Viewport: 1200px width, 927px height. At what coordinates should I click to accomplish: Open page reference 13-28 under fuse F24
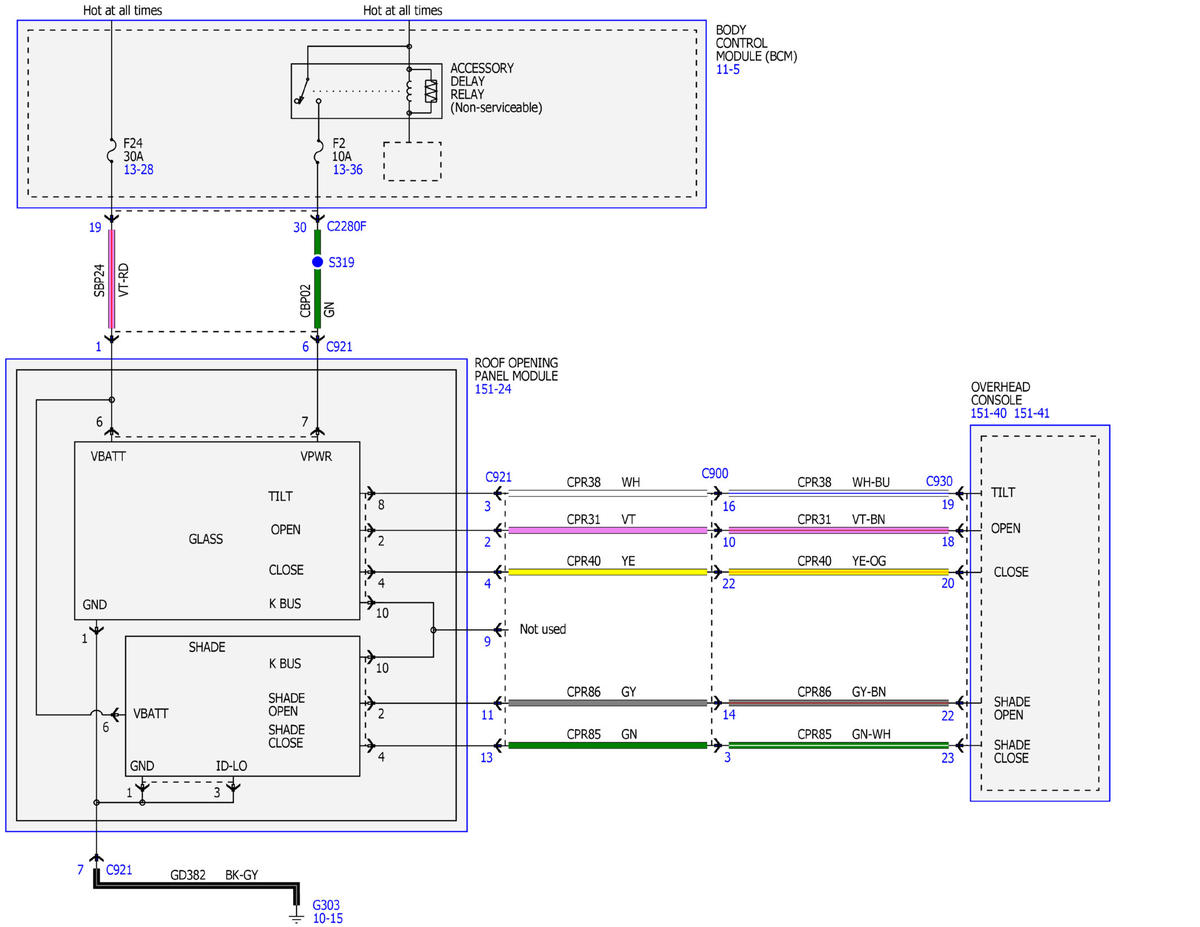point(138,170)
